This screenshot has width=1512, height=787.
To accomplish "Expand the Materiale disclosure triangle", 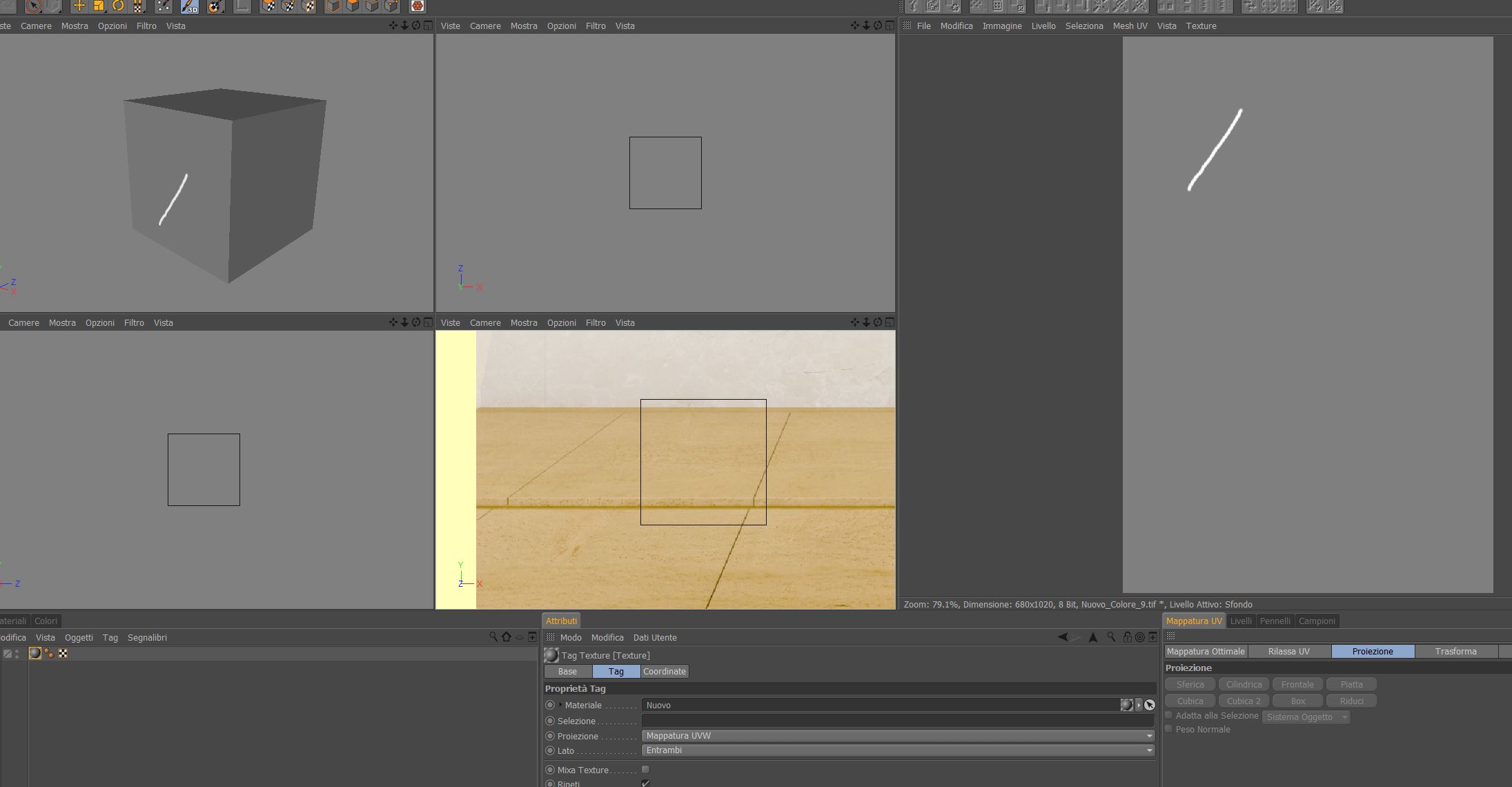I will point(560,705).
